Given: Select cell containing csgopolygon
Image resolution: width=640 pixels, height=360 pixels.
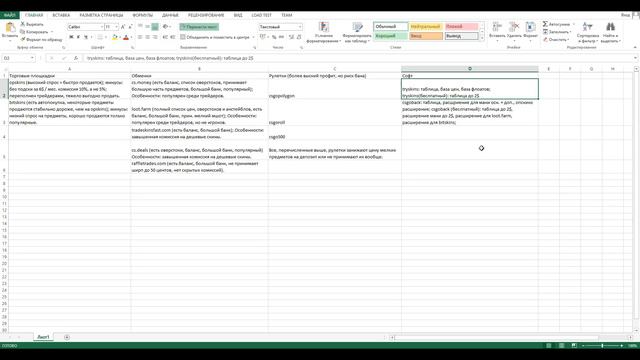Looking at the screenshot, I should [335, 89].
